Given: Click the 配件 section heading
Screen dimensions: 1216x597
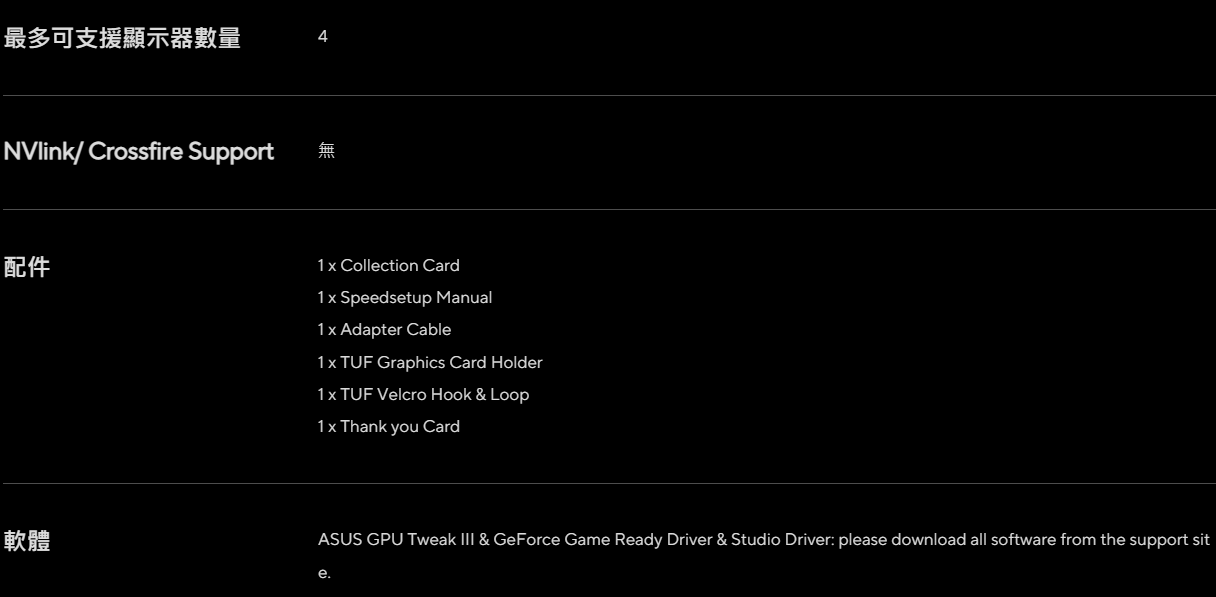Looking at the screenshot, I should point(27,267).
